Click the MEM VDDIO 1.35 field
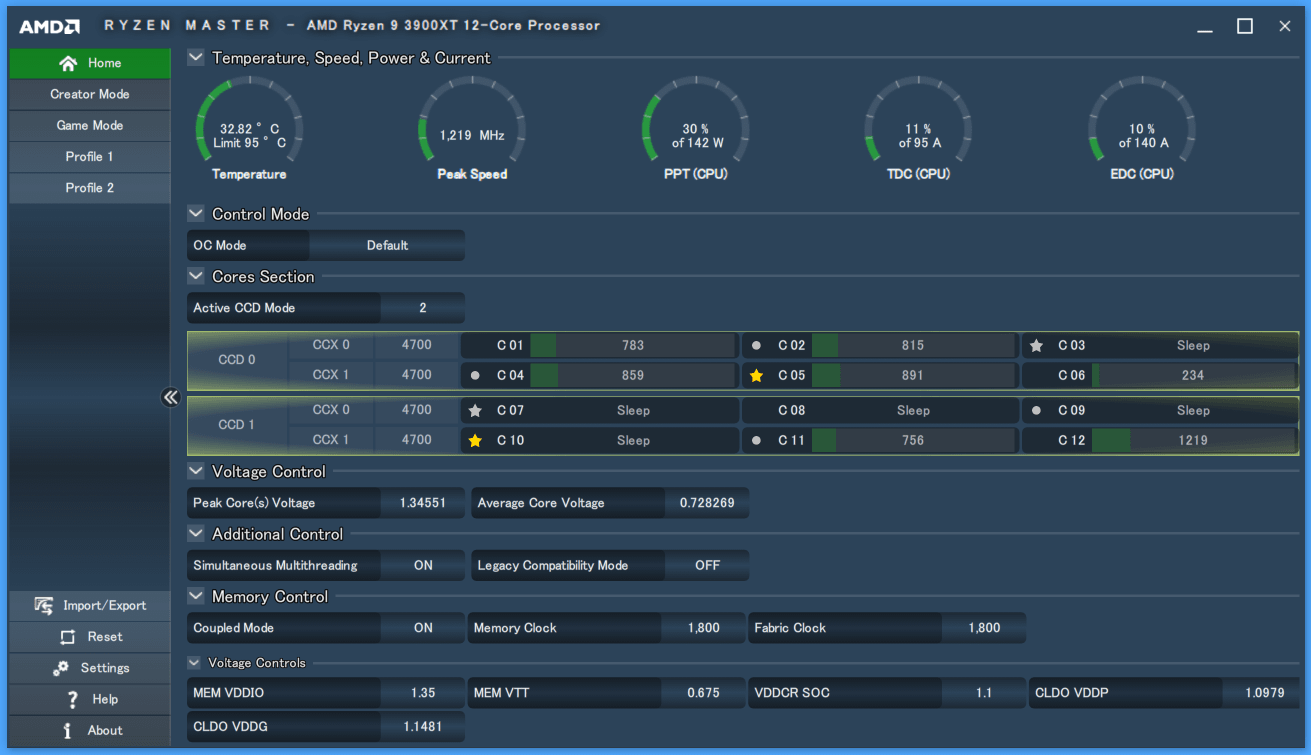Image resolution: width=1311 pixels, height=755 pixels. pos(423,692)
